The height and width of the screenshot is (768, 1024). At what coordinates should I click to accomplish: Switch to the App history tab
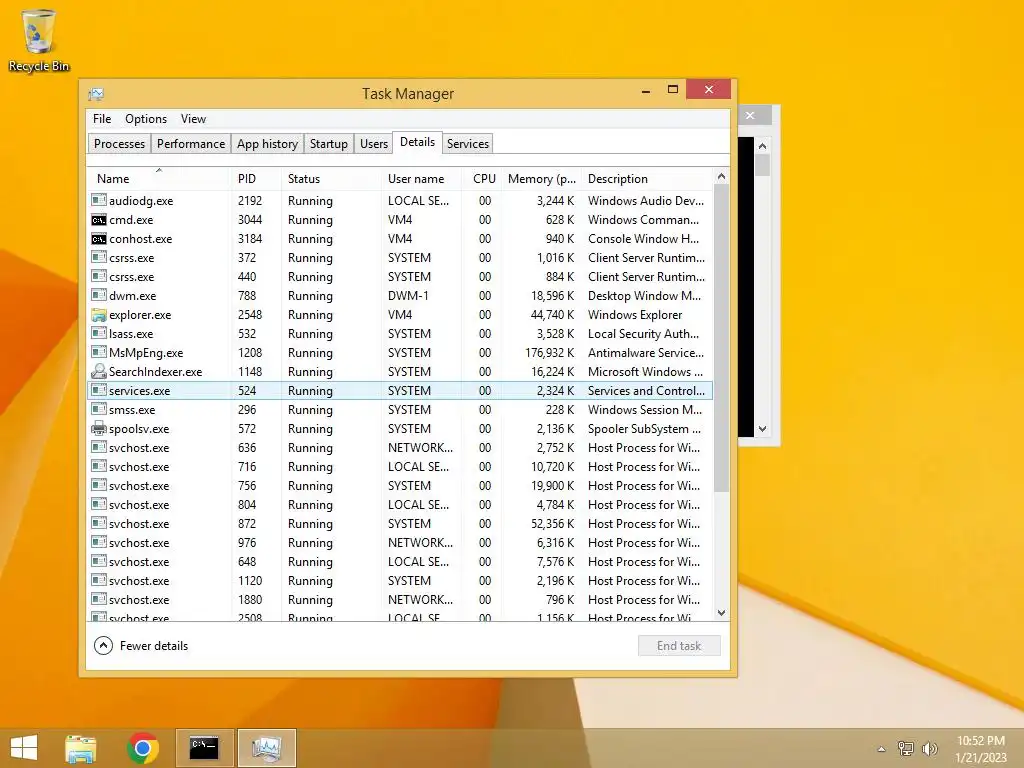coord(267,144)
